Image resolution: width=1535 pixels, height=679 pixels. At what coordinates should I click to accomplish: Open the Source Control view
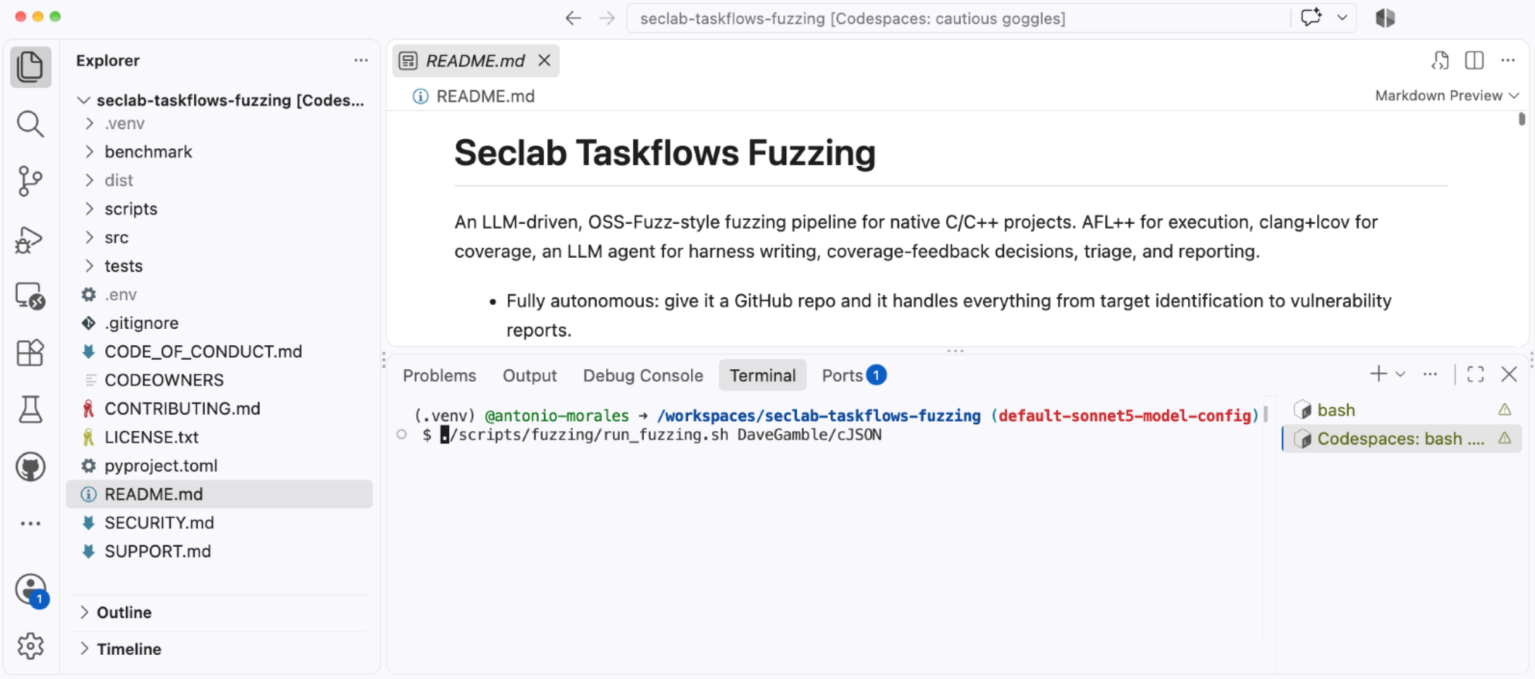tap(31, 181)
